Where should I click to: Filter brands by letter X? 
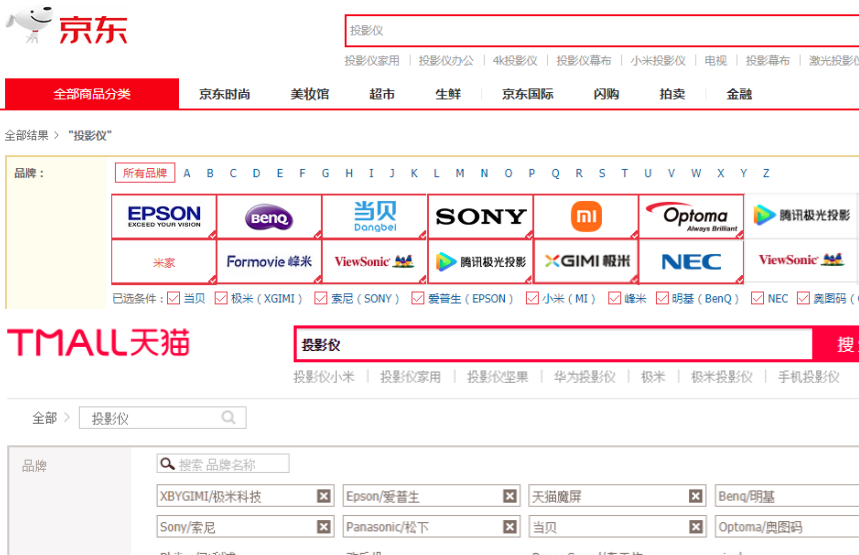720,173
